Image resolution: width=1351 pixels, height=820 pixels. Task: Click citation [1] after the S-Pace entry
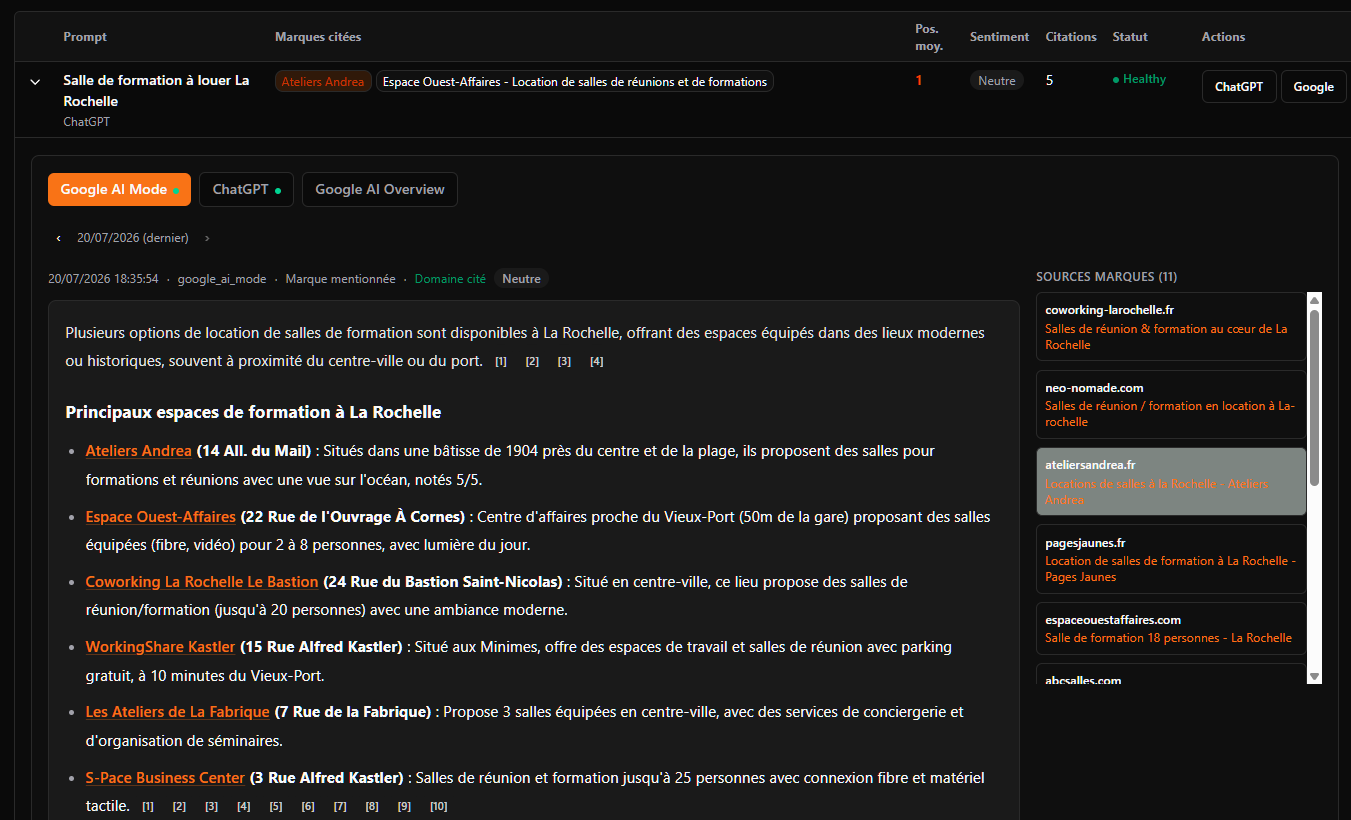coord(148,806)
